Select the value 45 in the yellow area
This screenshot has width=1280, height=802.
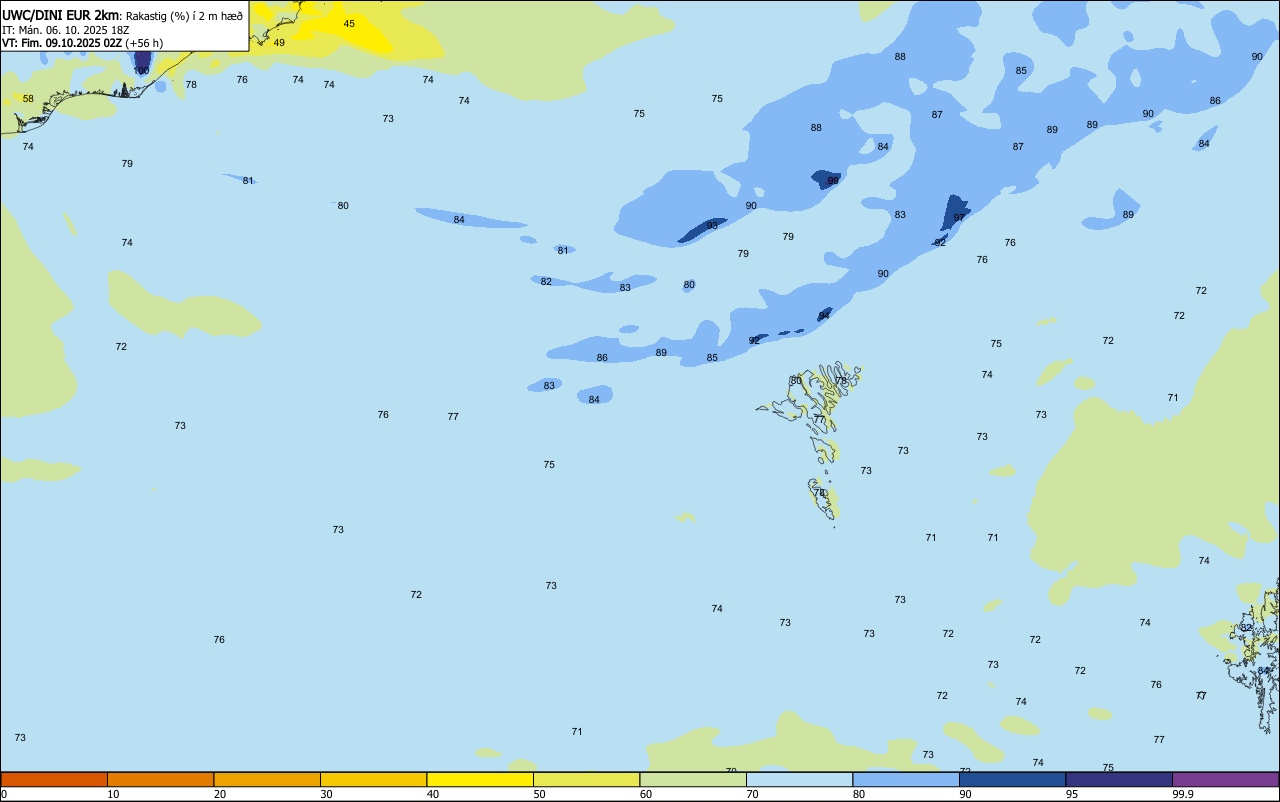(349, 23)
